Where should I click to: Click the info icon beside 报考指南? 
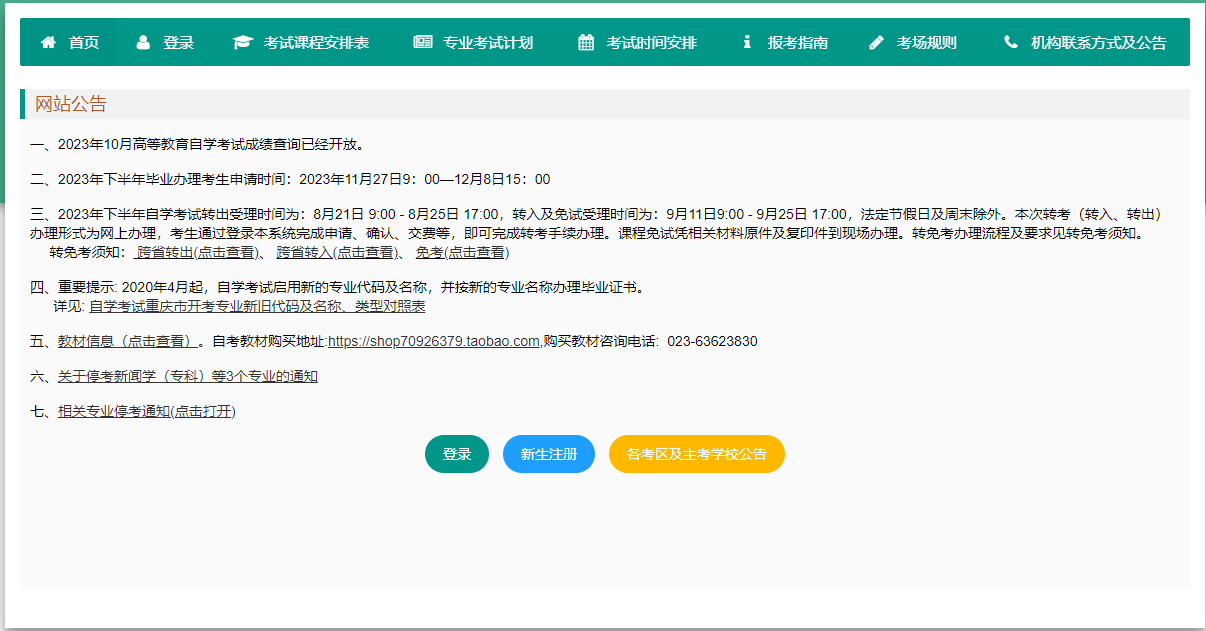click(747, 41)
